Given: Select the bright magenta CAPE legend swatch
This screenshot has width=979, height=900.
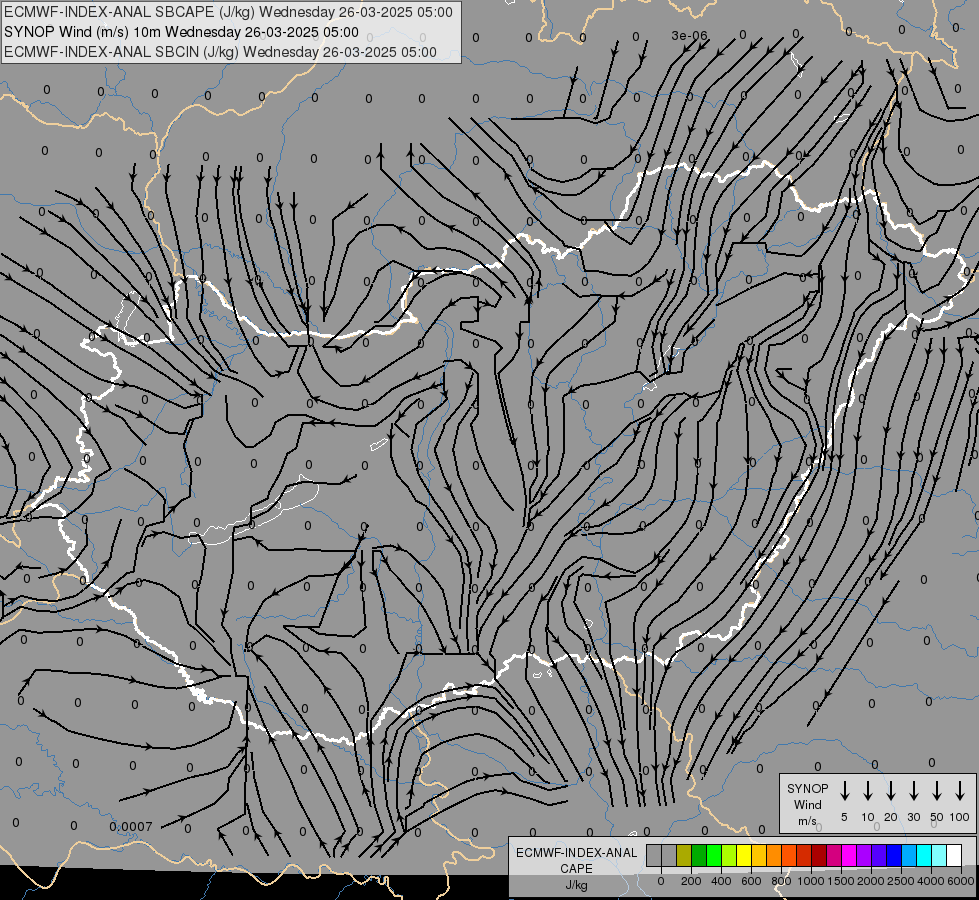Looking at the screenshot, I should point(849,855).
